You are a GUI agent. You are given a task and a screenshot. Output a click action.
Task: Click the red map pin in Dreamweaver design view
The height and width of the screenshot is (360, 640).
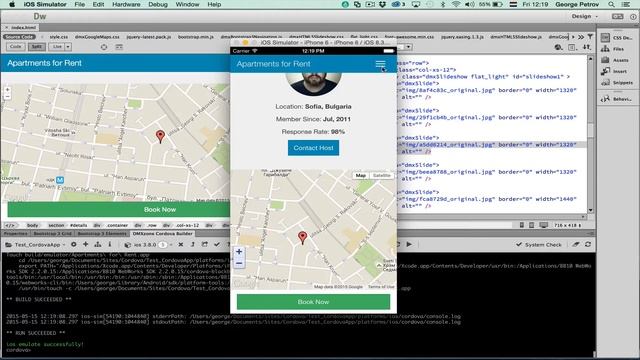pos(160,136)
